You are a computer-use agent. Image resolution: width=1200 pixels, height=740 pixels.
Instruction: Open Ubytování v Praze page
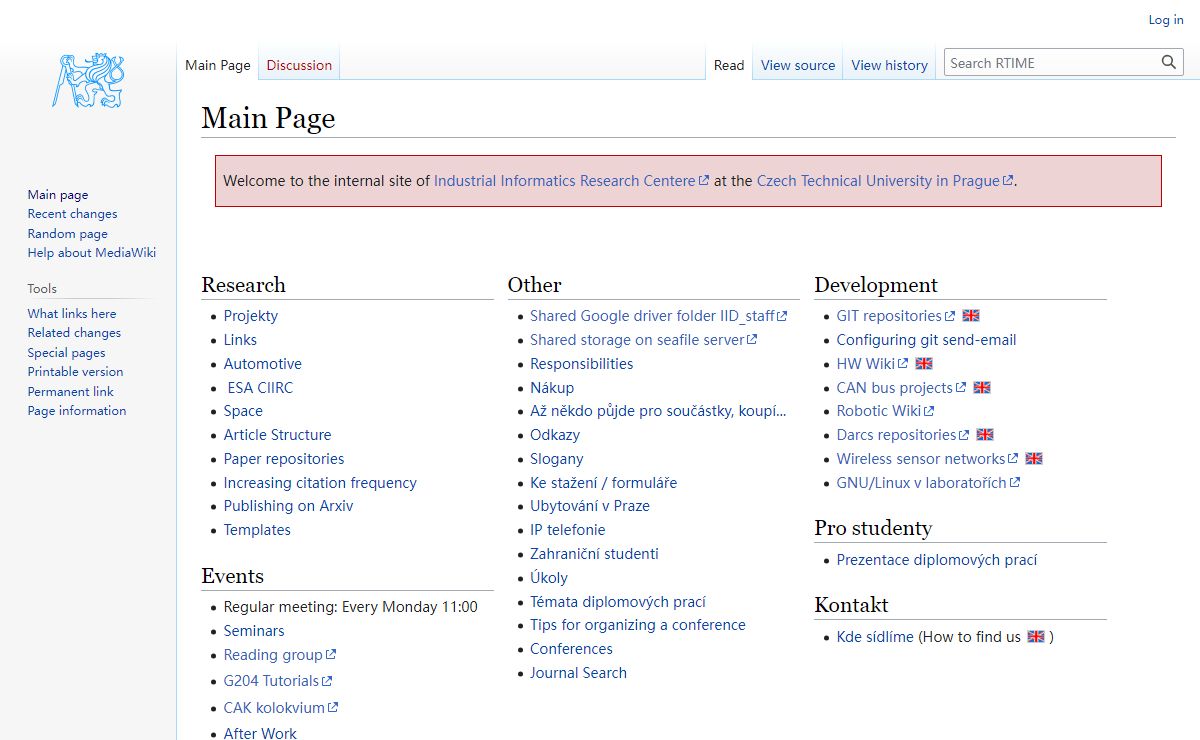pos(590,506)
